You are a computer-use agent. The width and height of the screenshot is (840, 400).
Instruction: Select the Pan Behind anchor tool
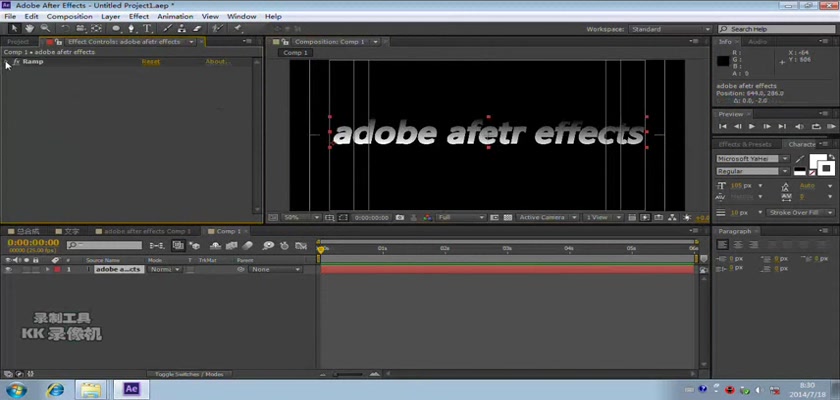[96, 29]
